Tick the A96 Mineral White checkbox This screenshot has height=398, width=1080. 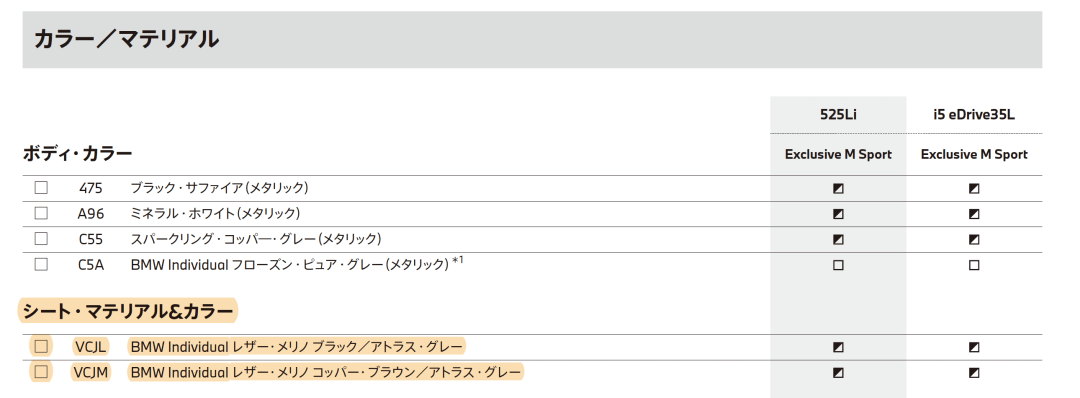click(41, 213)
